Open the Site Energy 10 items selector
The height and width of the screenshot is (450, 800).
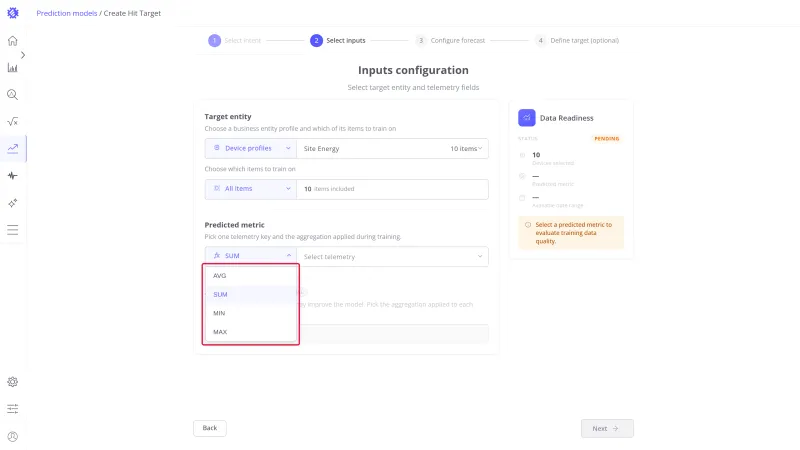tap(392, 148)
